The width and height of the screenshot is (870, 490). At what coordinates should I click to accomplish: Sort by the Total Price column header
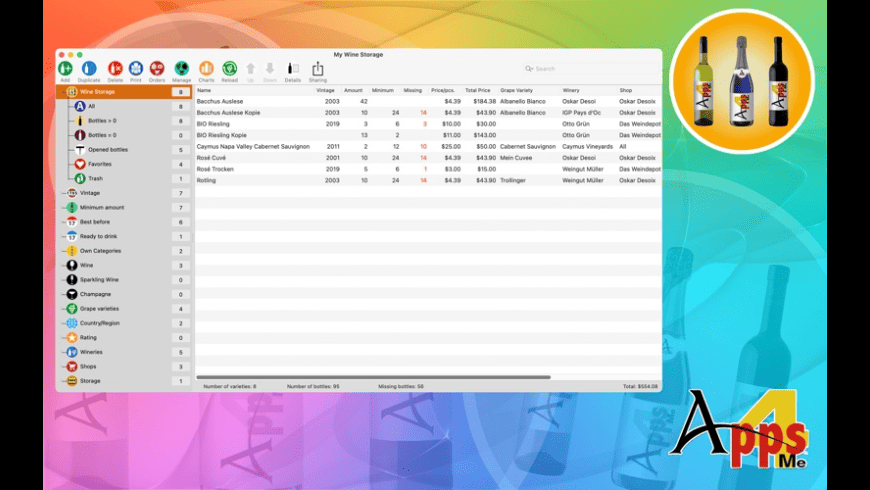click(x=477, y=90)
